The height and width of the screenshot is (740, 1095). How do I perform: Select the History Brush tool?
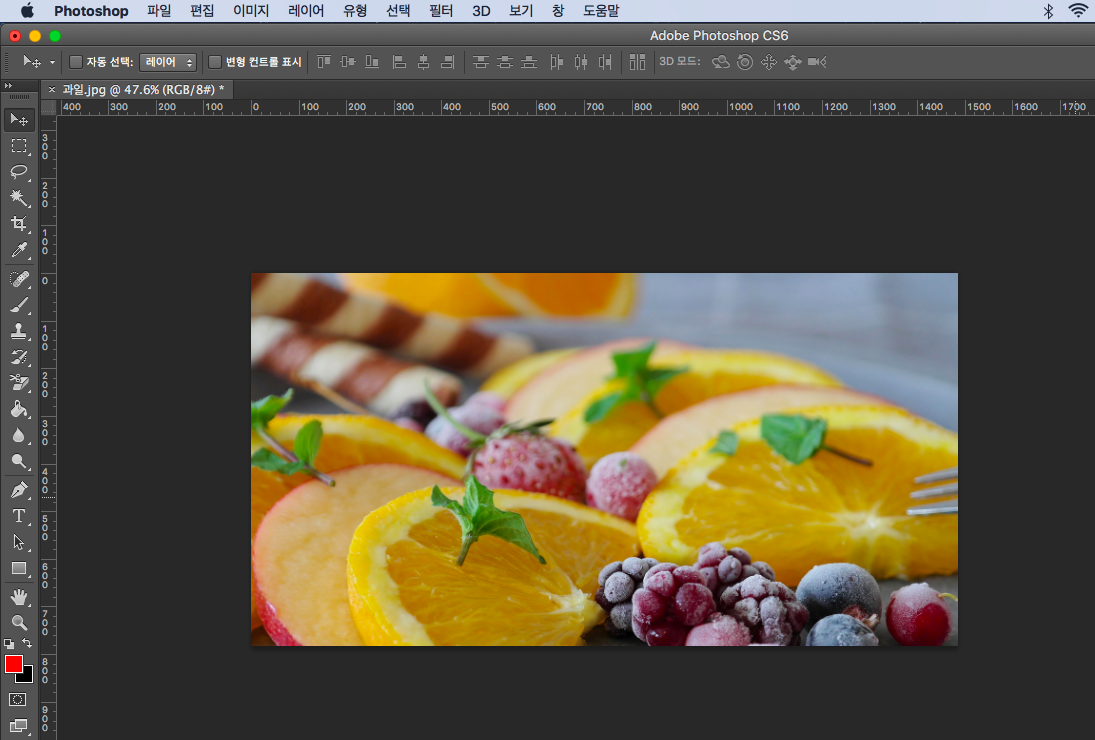pyautogui.click(x=19, y=357)
